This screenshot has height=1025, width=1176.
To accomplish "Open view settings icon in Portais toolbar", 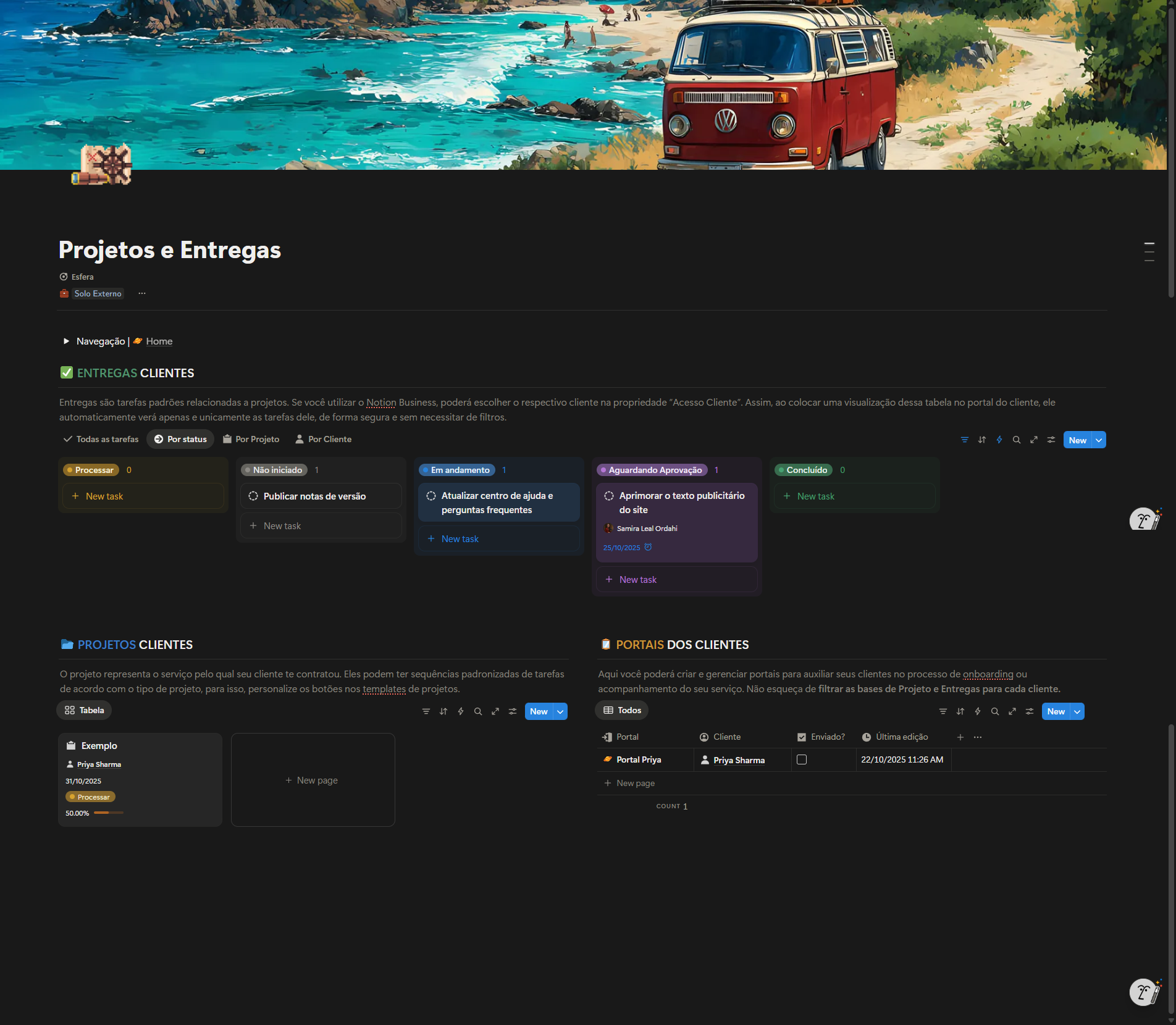I will (x=1029, y=711).
